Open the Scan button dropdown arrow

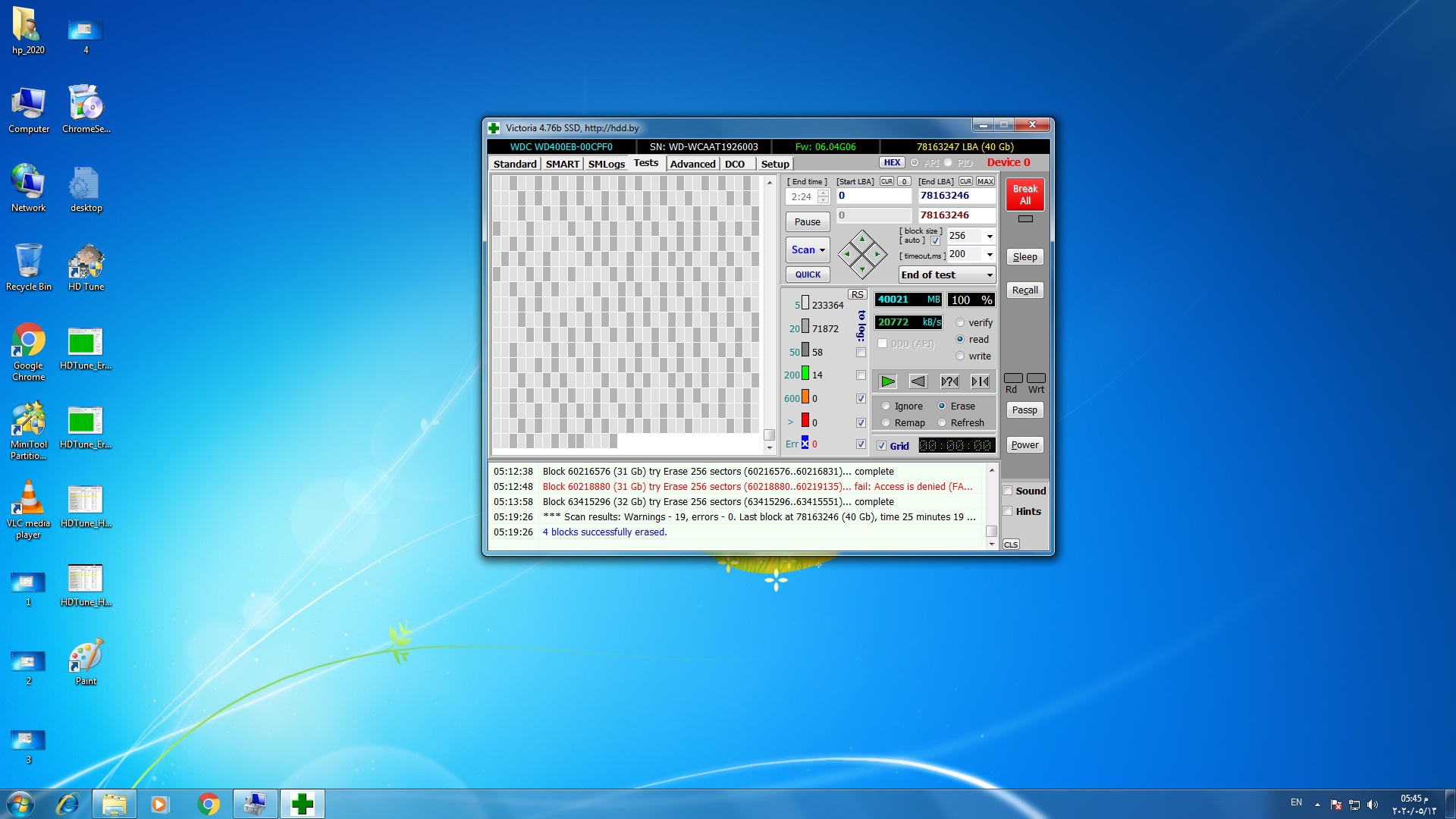click(x=822, y=250)
